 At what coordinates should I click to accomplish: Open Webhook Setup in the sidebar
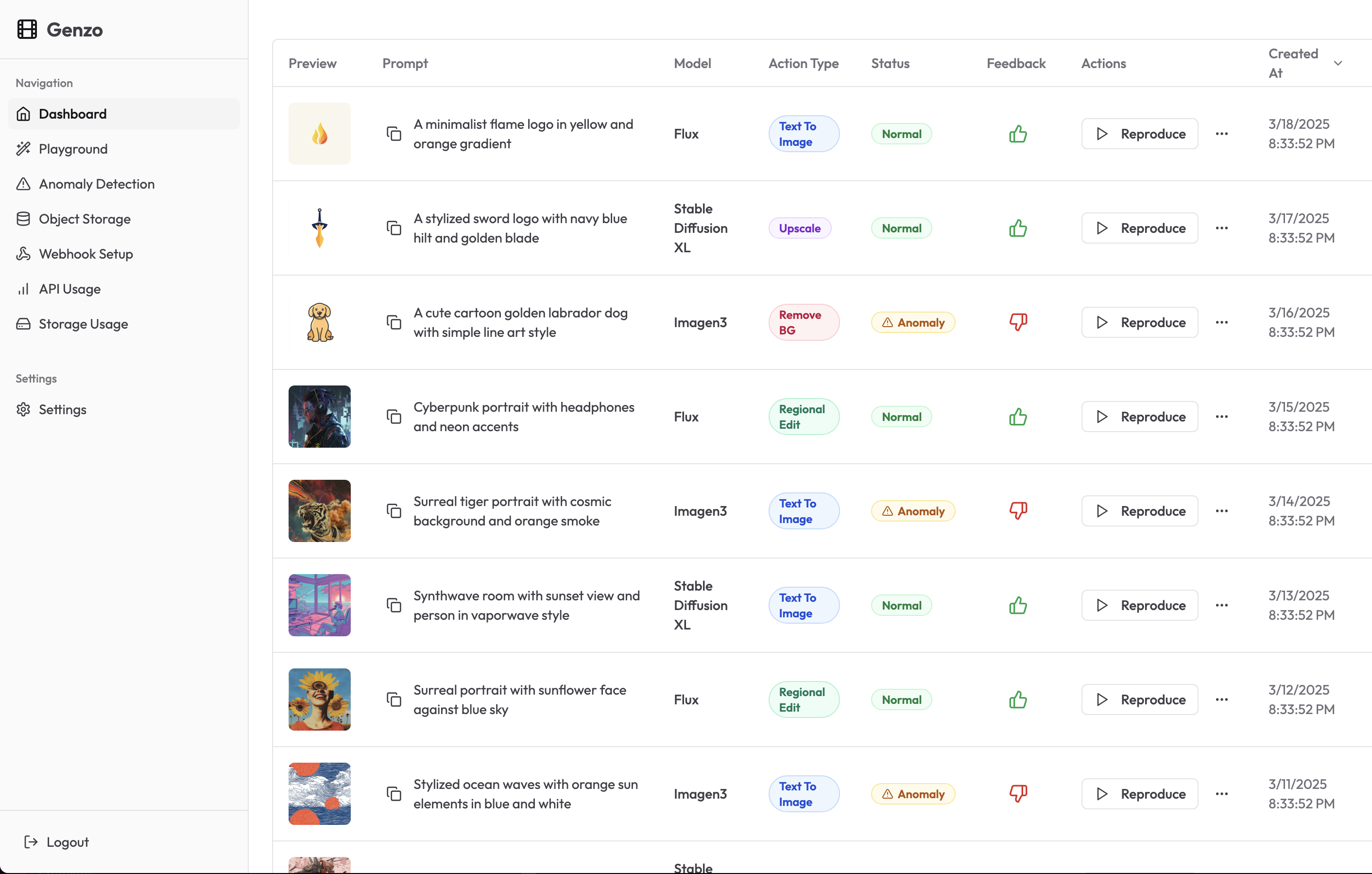pos(123,254)
